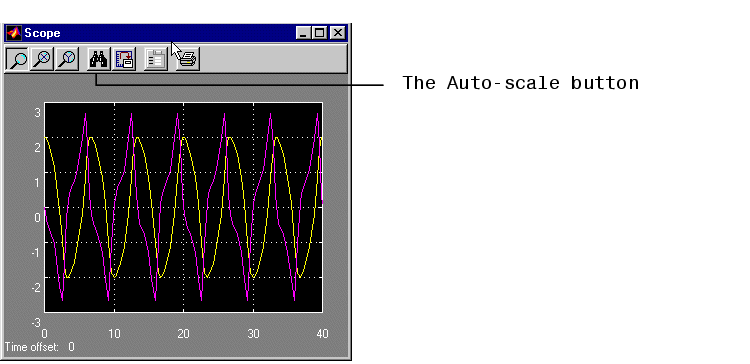
Task: Click the Auto-scale button annotation text
Action: tap(520, 83)
